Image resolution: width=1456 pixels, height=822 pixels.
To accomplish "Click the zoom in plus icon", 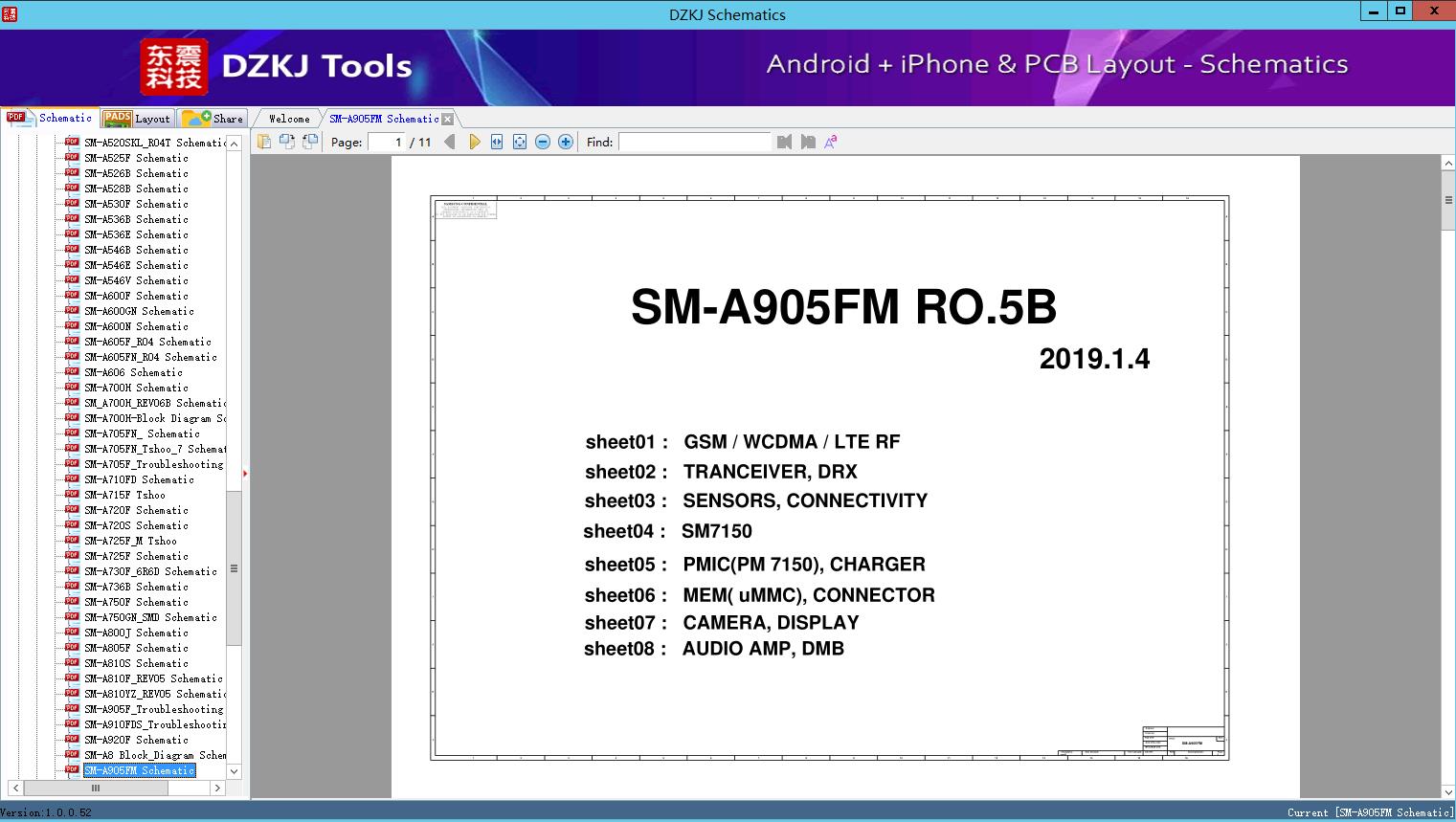I will click(x=566, y=142).
